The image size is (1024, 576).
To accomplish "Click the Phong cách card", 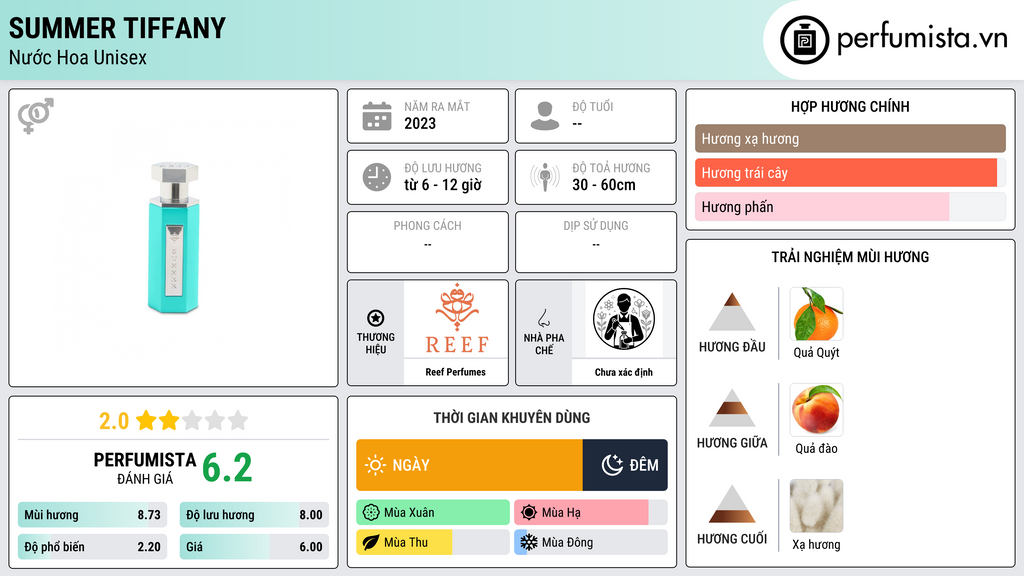I will tap(428, 242).
